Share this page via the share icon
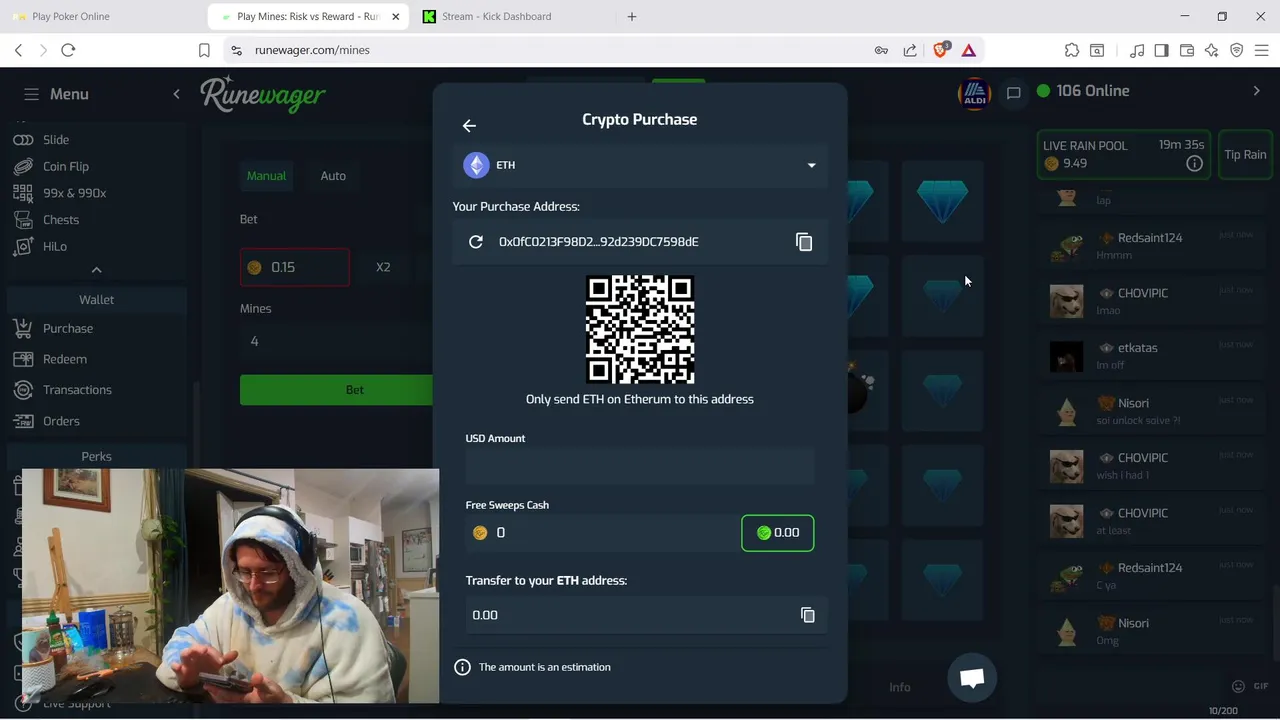The image size is (1280, 720). click(x=910, y=50)
